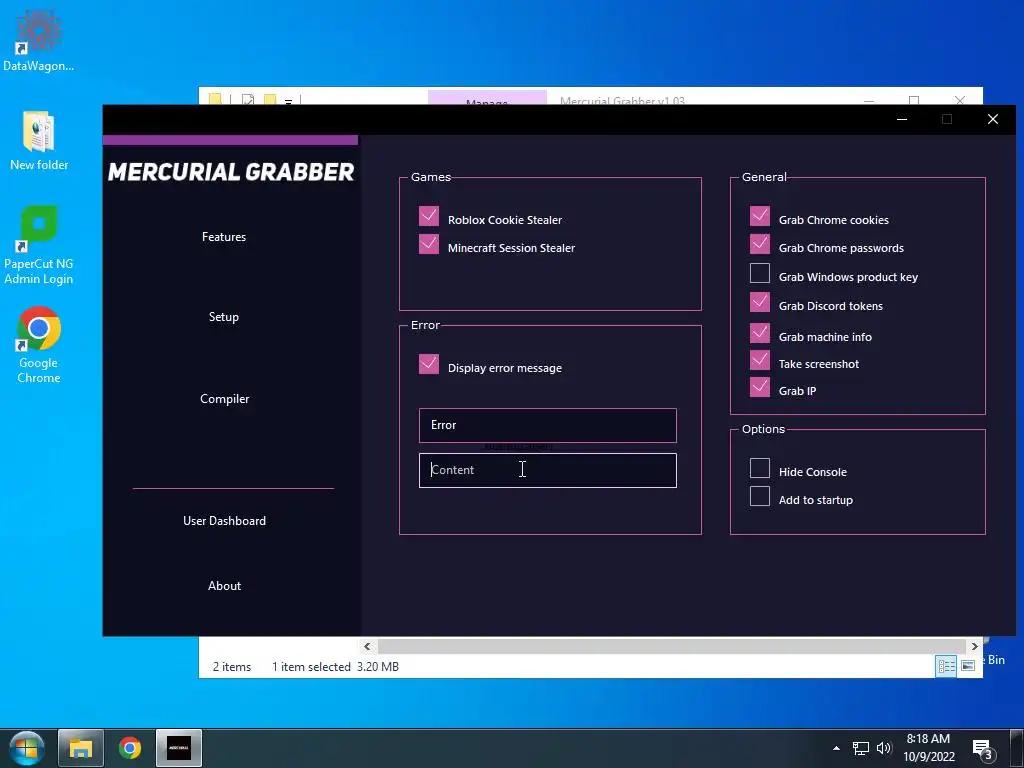Screen dimensions: 1024x768
Task: Toggle the Grab IP checkbox
Action: pos(760,387)
